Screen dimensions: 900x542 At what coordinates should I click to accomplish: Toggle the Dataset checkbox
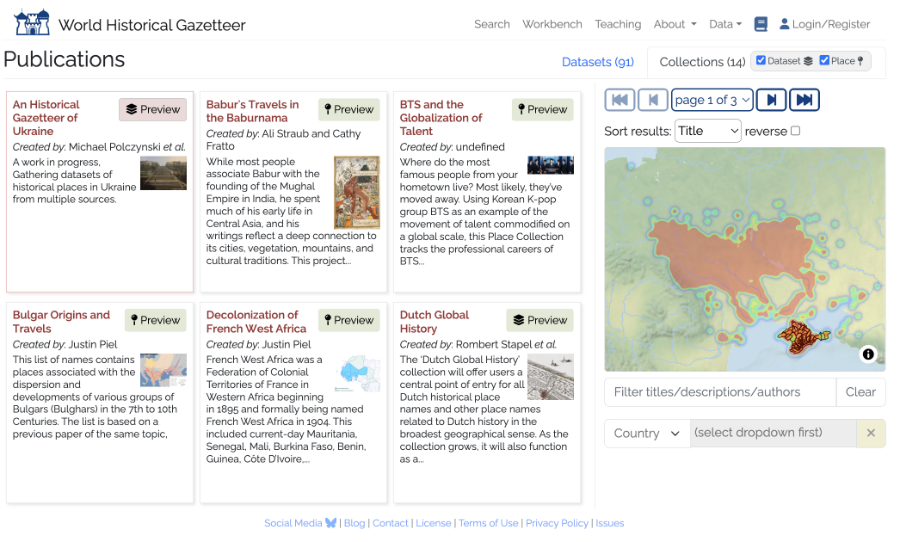[x=761, y=61]
